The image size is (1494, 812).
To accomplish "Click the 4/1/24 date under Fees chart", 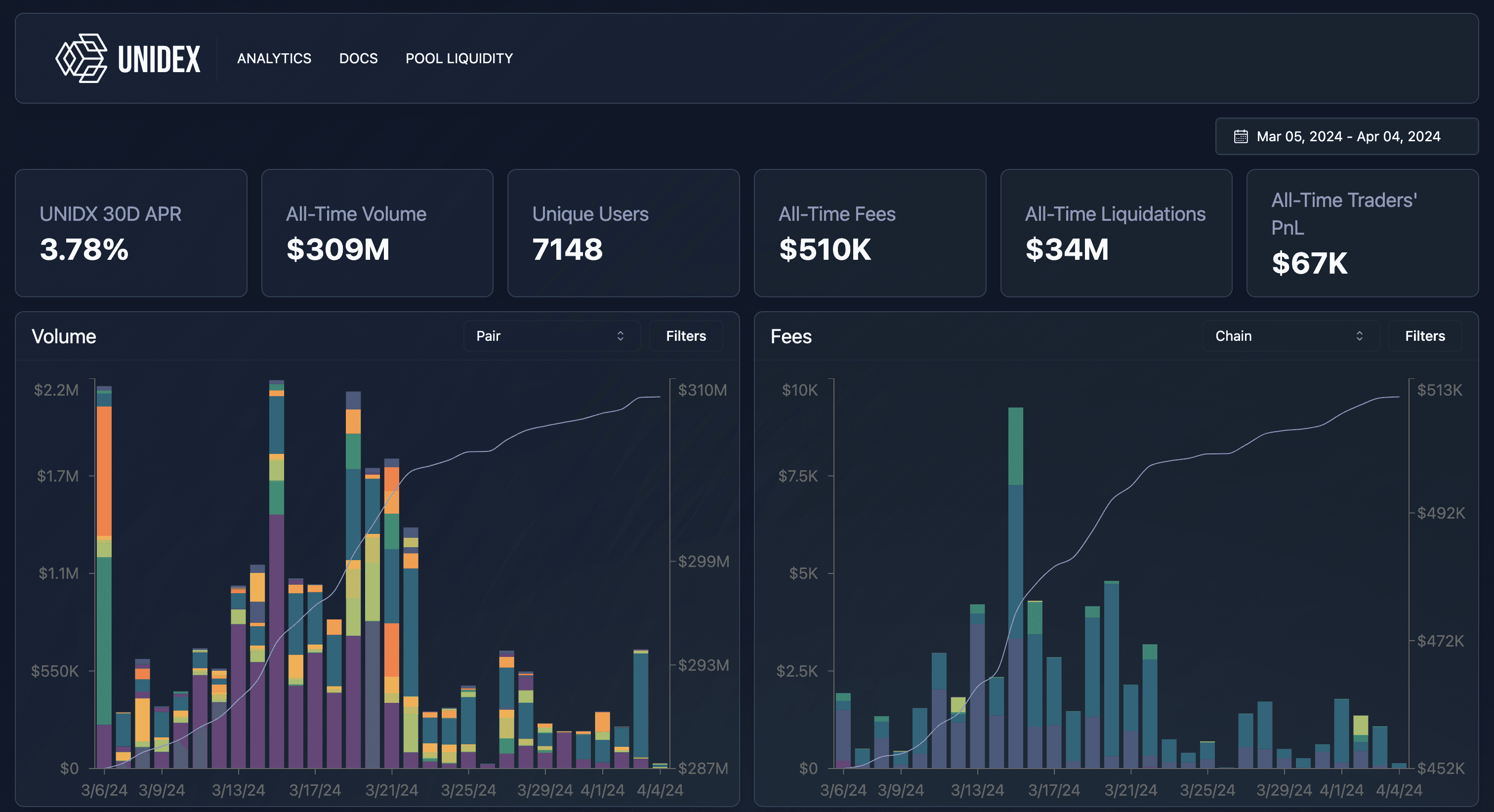I will pos(1341,790).
